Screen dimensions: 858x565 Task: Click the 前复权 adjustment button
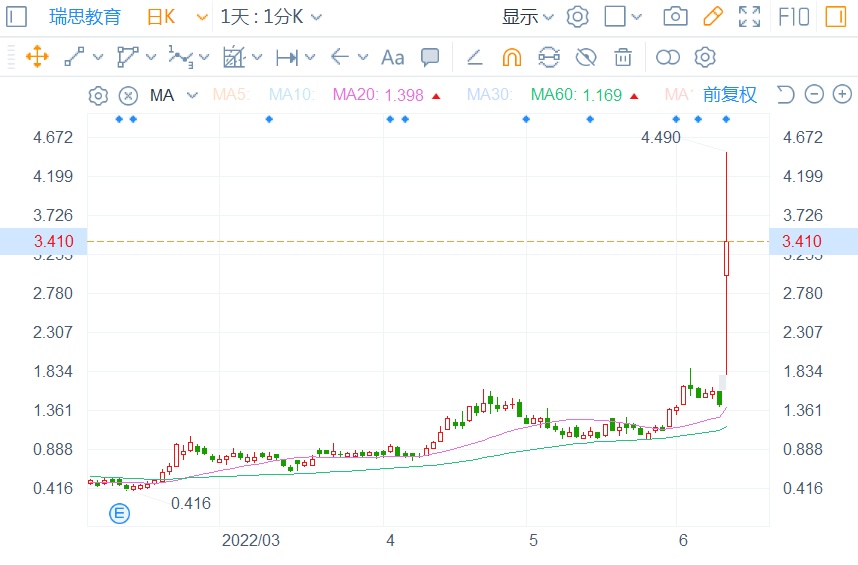pos(729,95)
